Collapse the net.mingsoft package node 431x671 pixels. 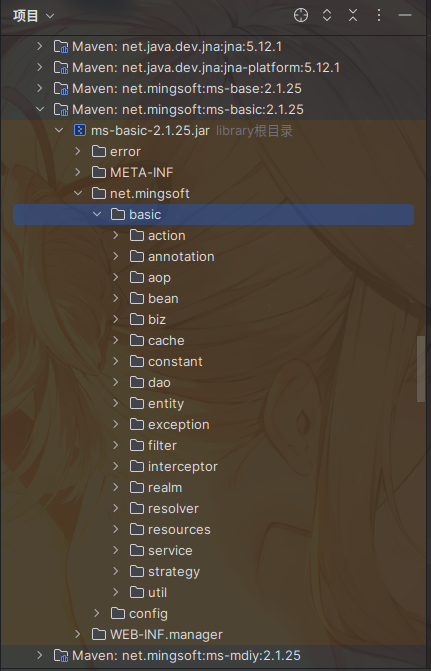[x=78, y=193]
